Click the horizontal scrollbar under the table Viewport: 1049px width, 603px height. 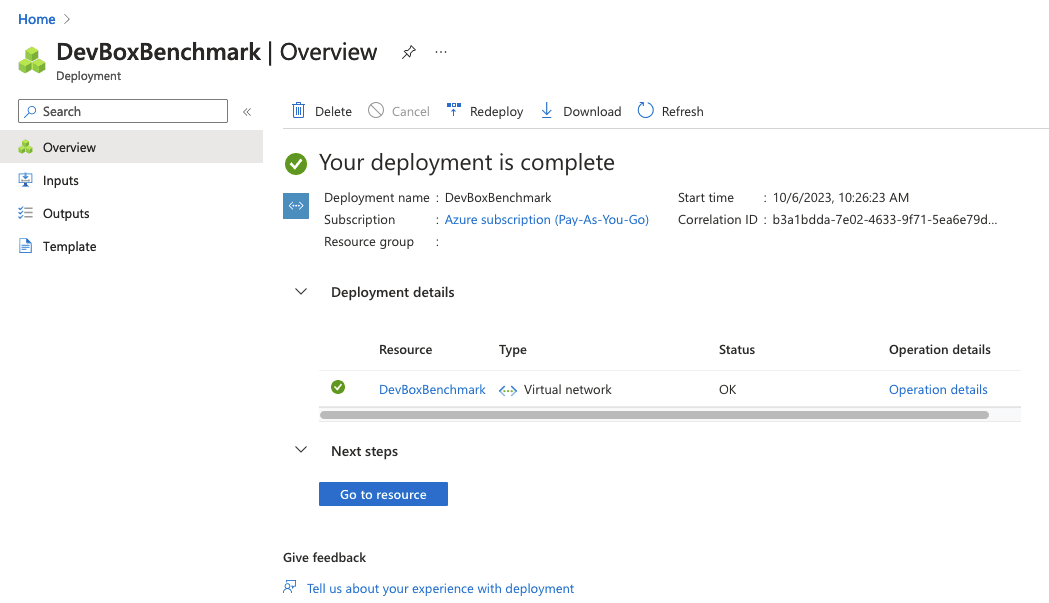pos(654,414)
